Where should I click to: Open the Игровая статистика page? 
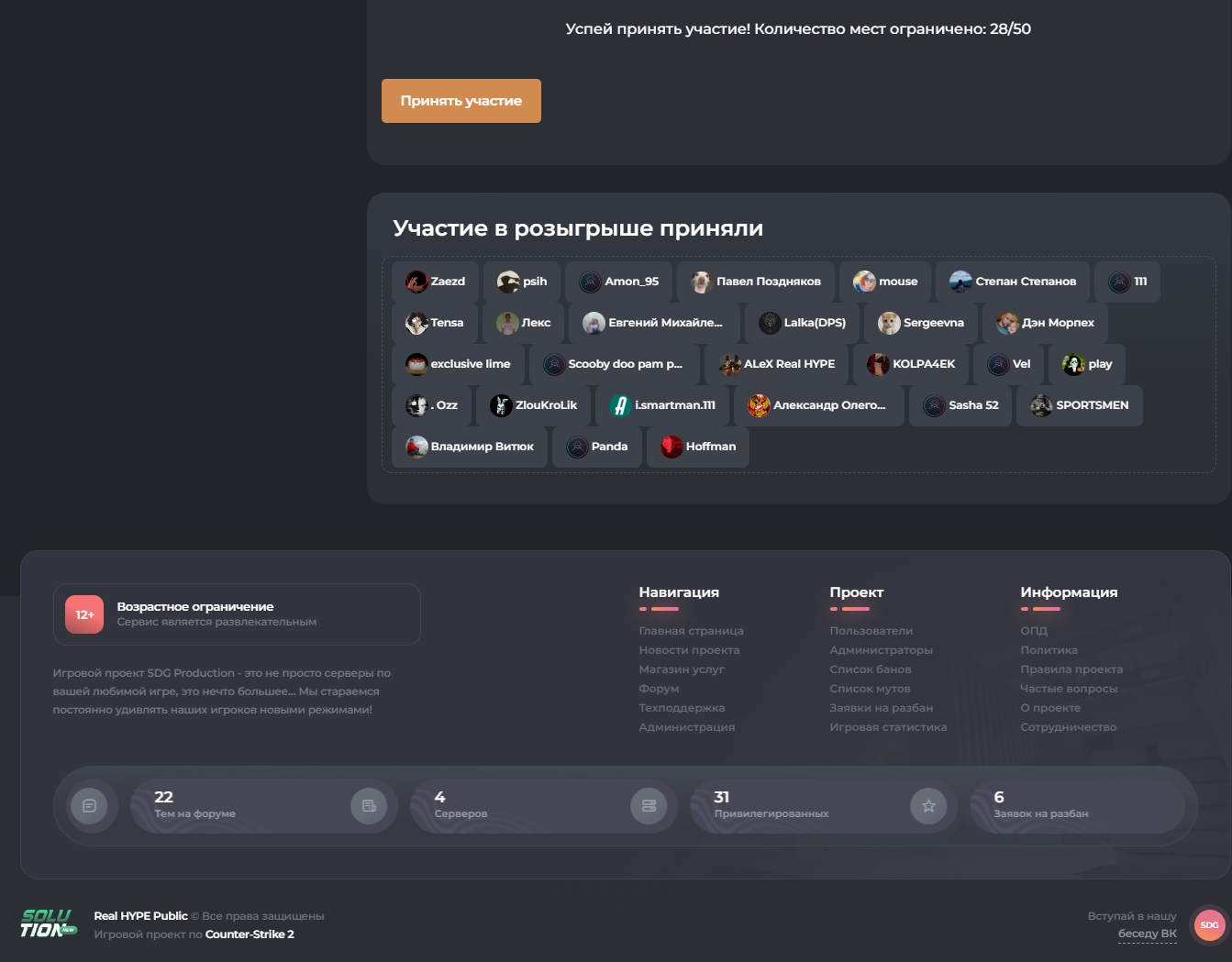pos(888,726)
